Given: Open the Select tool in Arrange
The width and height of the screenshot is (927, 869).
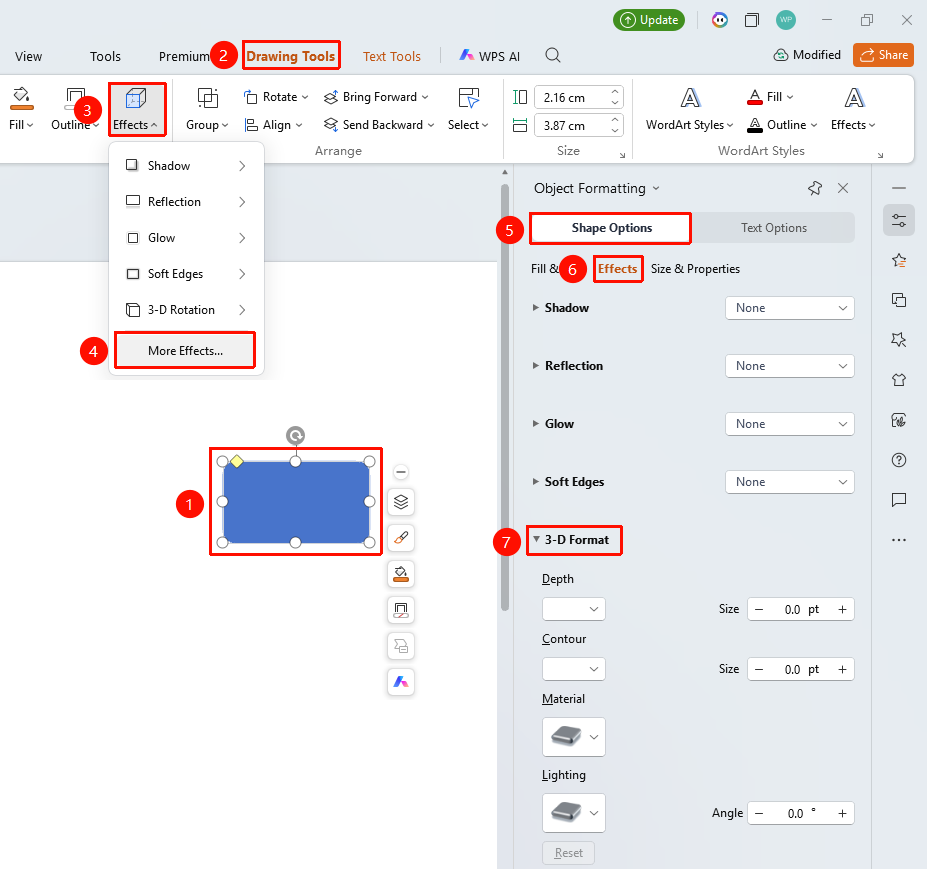Looking at the screenshot, I should tap(468, 109).
